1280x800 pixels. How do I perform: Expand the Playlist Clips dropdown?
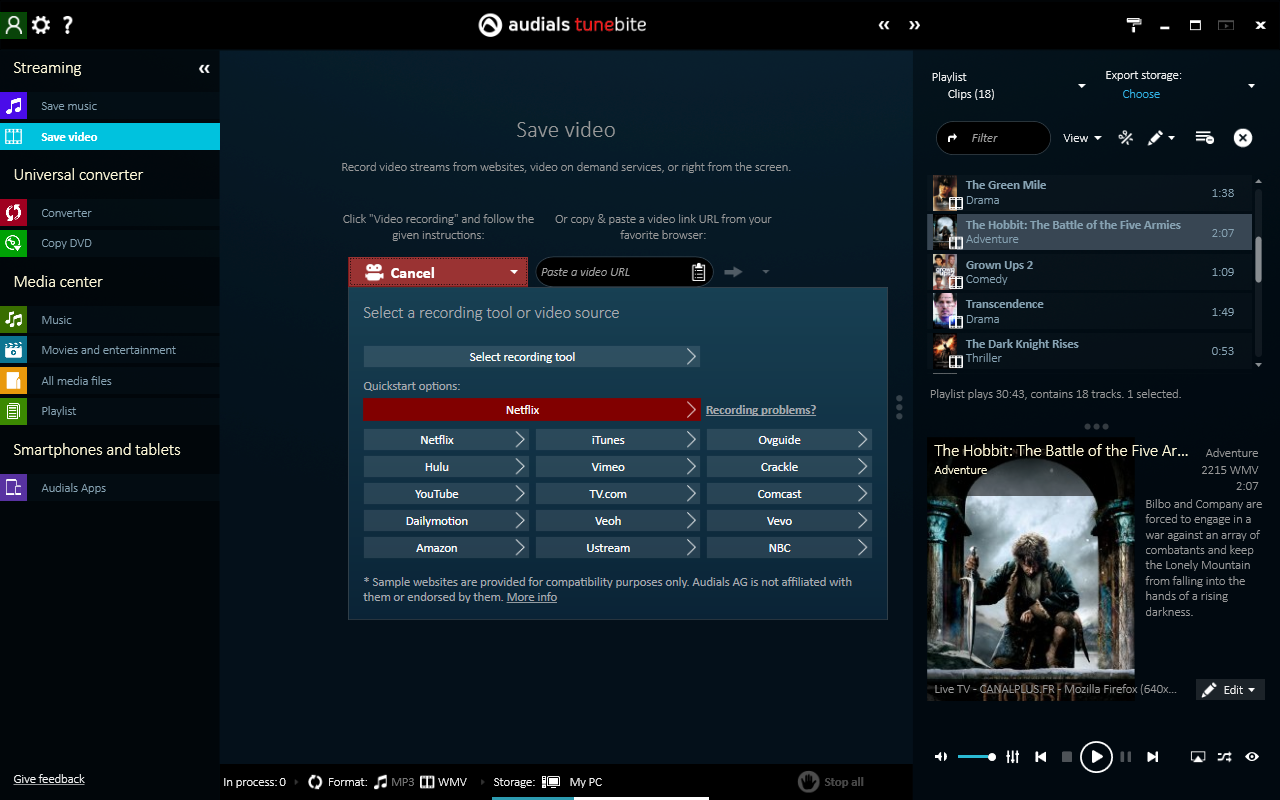(1081, 86)
